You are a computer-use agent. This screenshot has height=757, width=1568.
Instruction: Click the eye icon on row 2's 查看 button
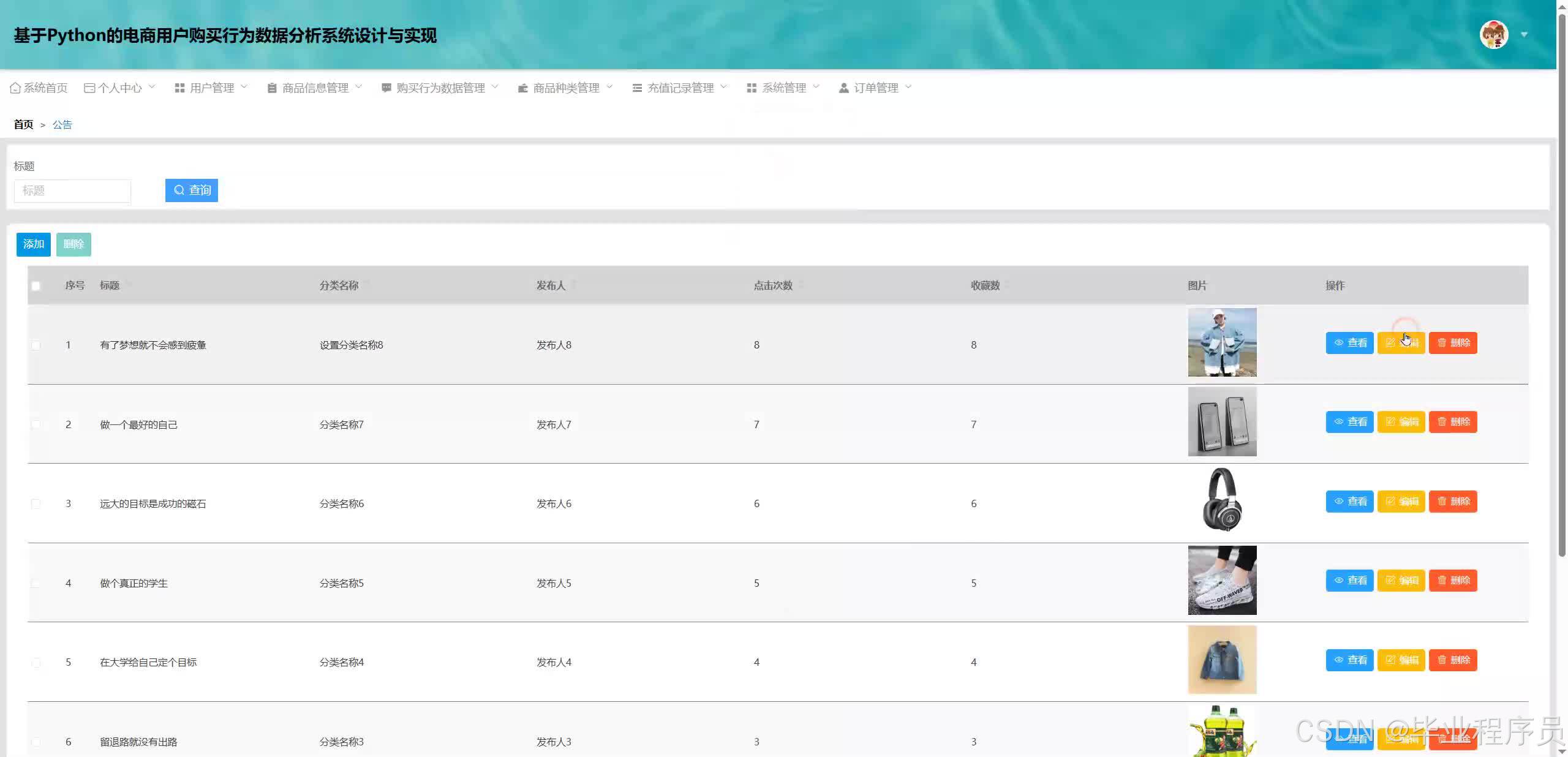tap(1339, 422)
